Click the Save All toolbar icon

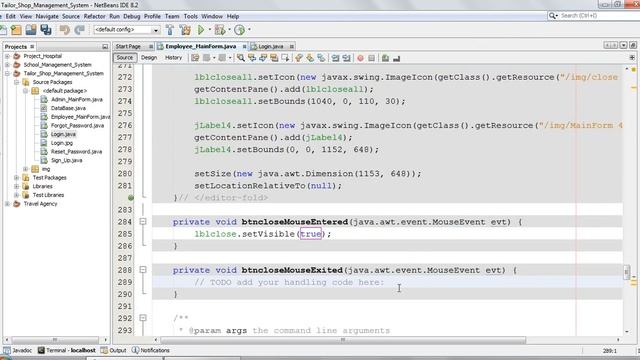click(x=46, y=30)
